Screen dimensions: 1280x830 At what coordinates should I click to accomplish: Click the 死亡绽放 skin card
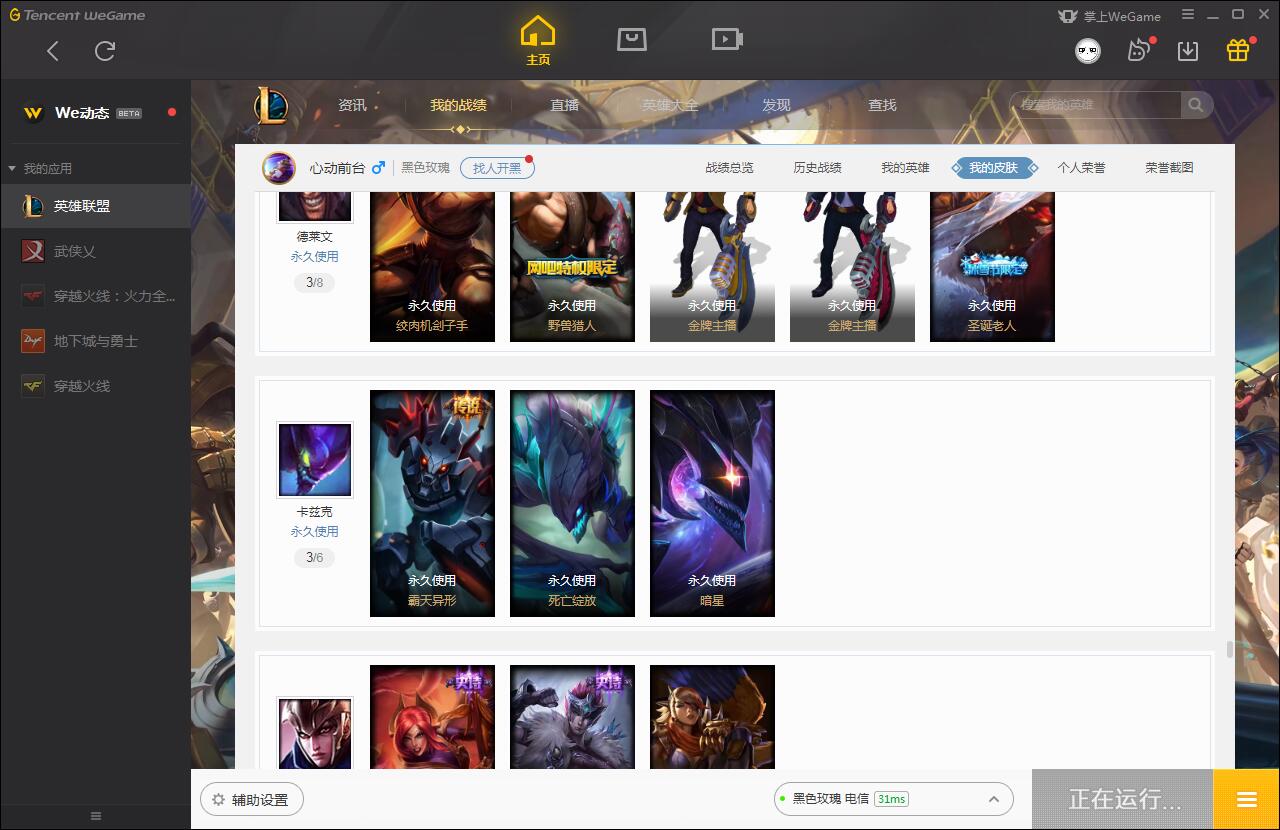572,503
